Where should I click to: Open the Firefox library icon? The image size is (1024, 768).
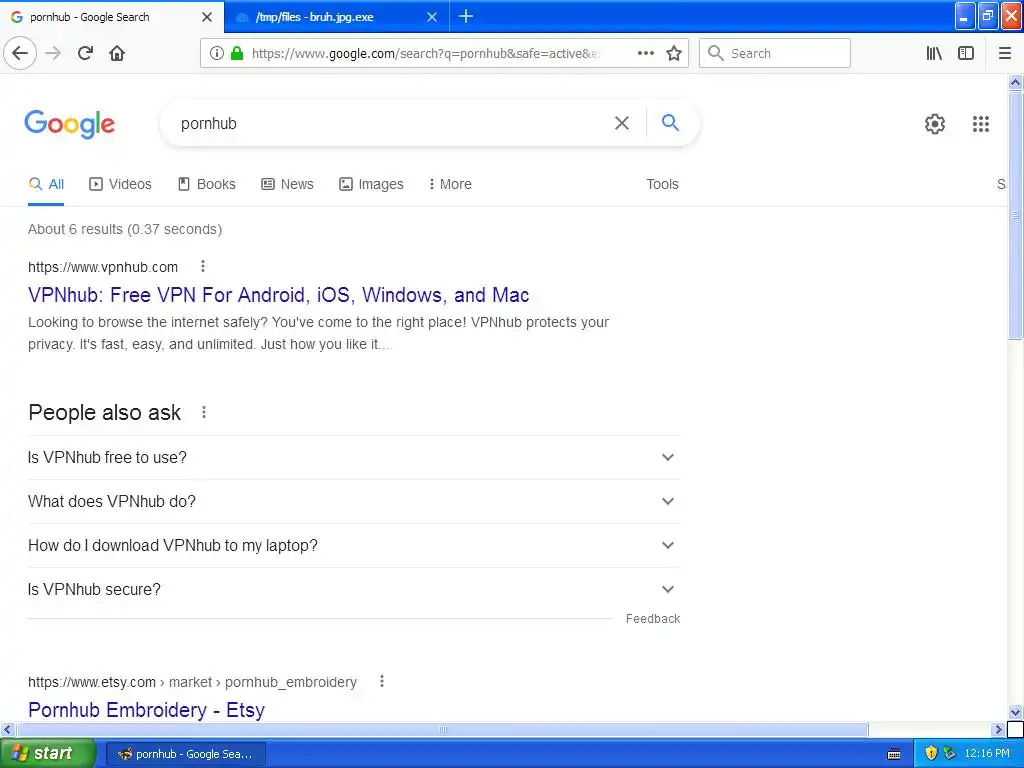click(x=934, y=54)
